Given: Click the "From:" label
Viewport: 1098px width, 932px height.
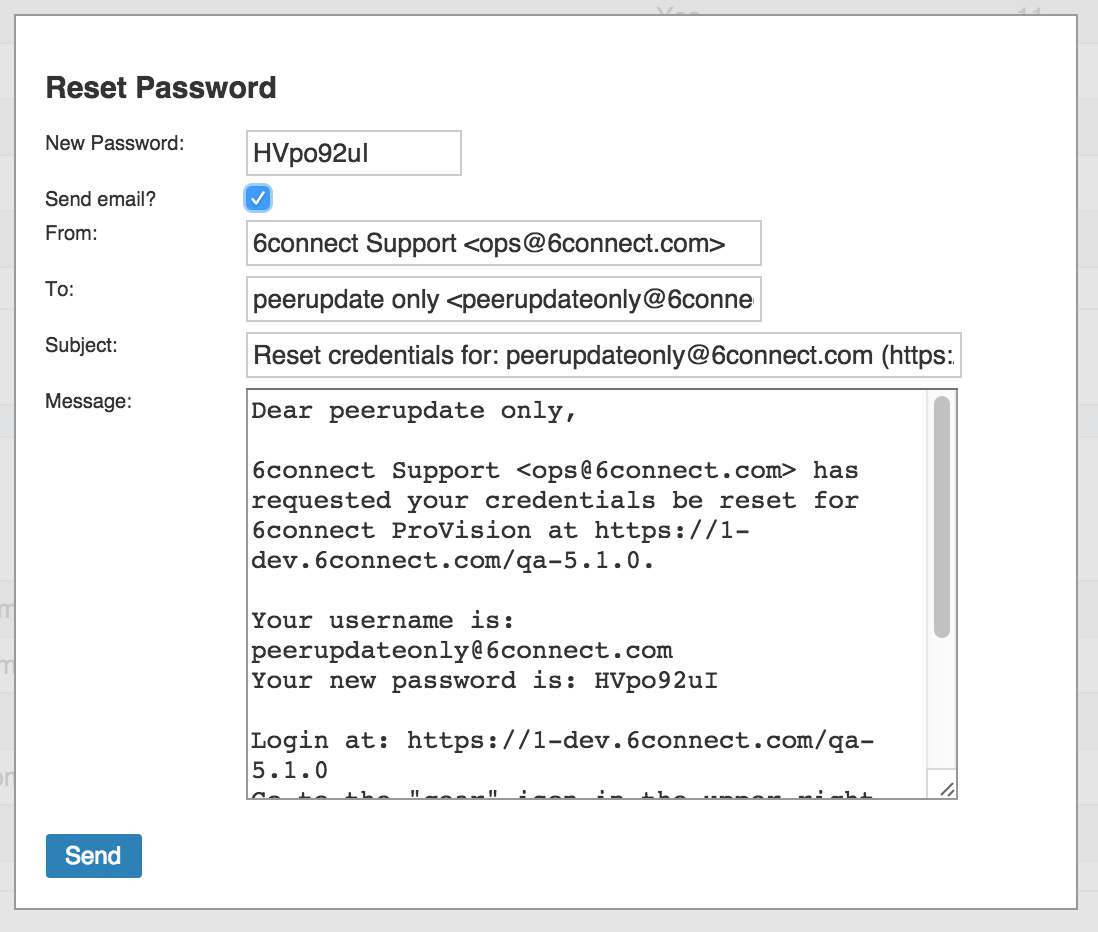Looking at the screenshot, I should click(69, 234).
